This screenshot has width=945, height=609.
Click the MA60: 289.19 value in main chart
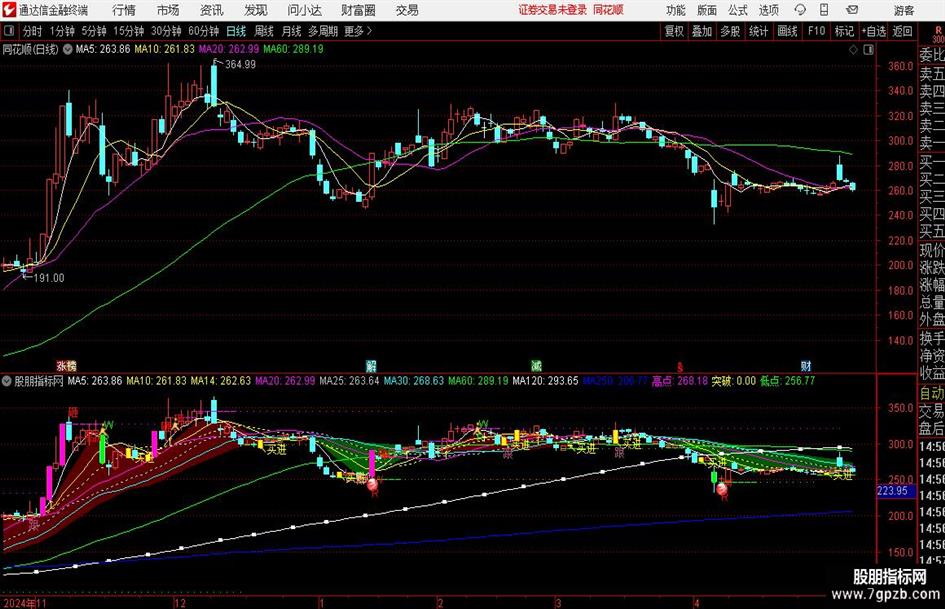[293, 49]
